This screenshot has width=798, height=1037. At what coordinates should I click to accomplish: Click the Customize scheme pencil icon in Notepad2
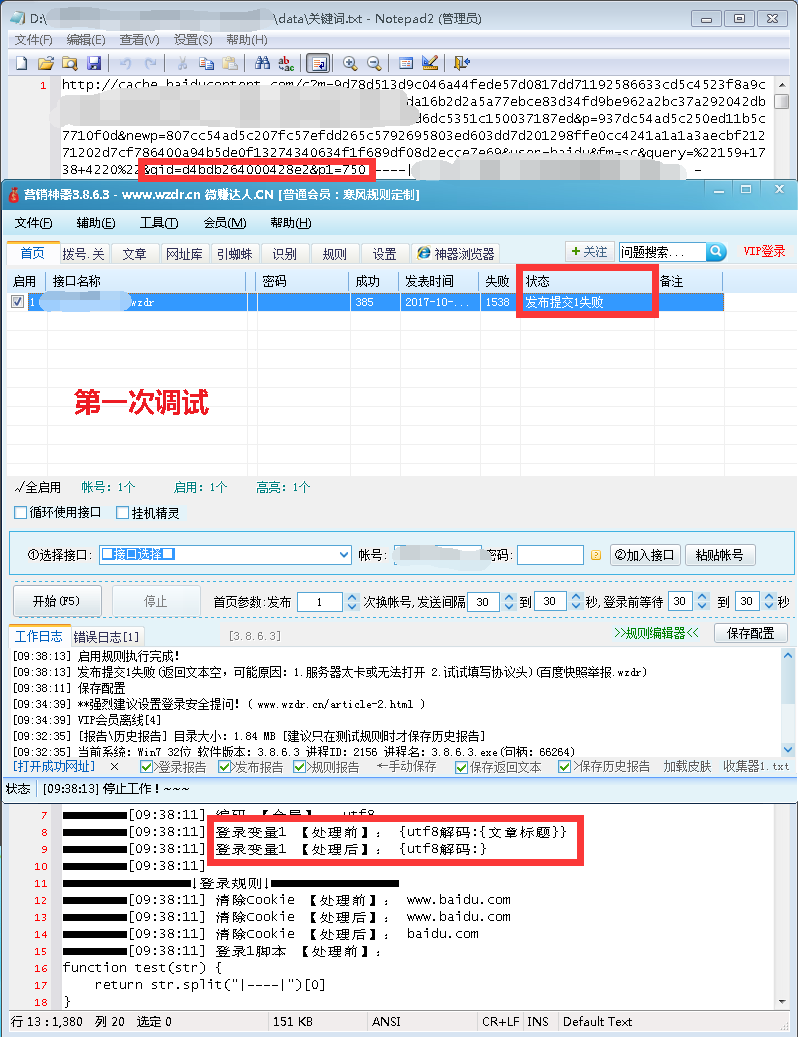tap(430, 63)
